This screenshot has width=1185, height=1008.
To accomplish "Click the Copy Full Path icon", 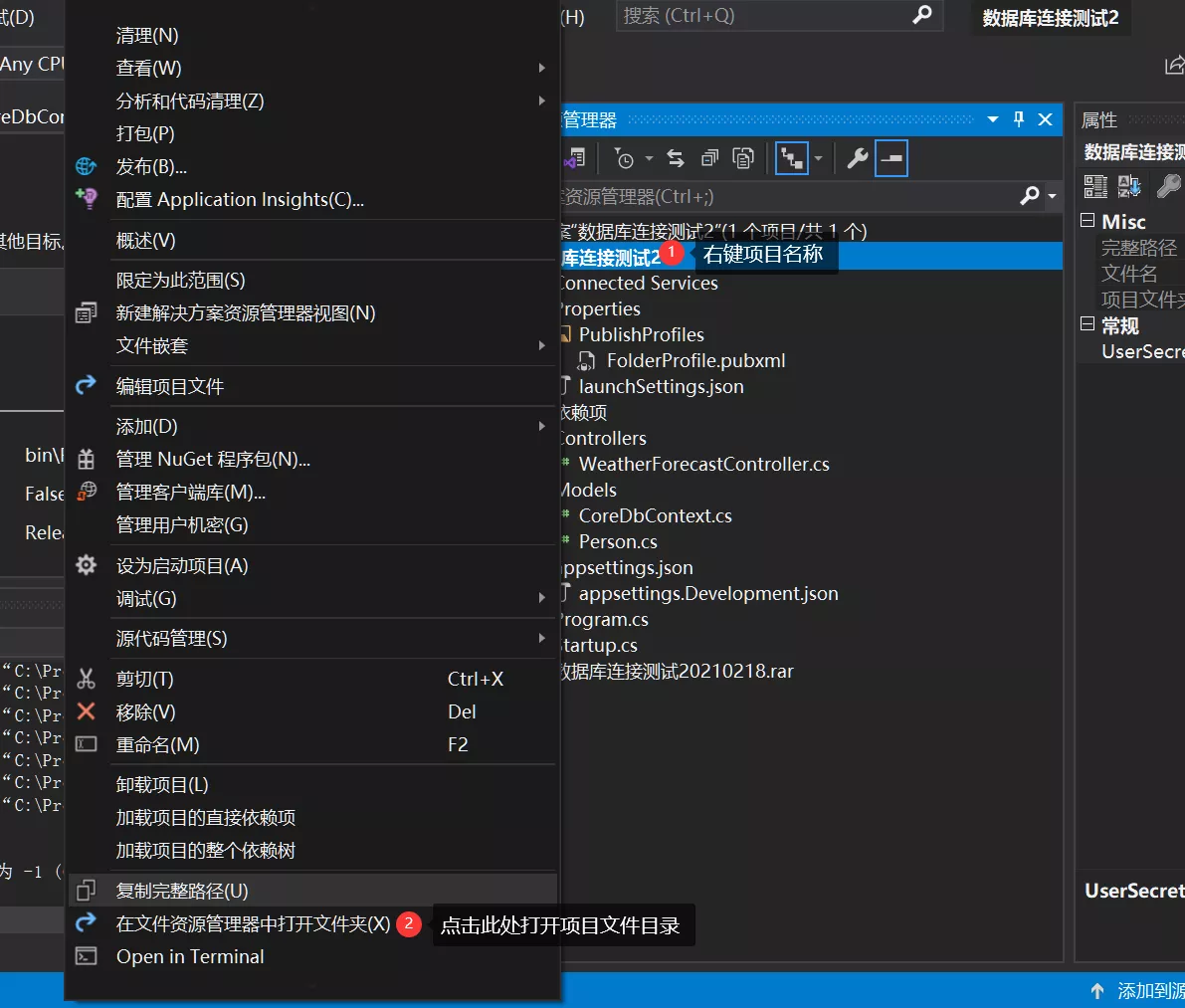I will 87,891.
